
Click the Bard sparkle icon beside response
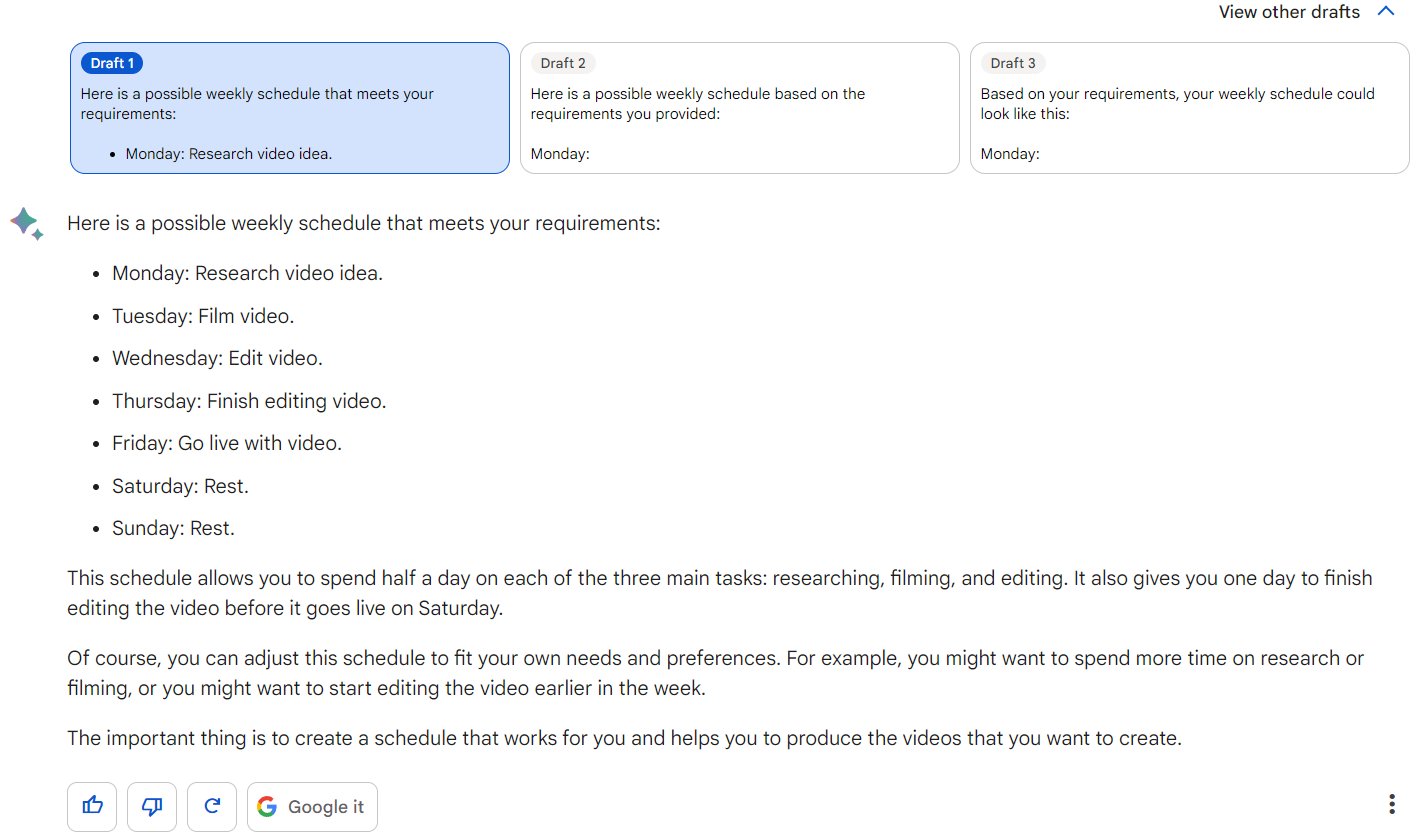pos(27,223)
